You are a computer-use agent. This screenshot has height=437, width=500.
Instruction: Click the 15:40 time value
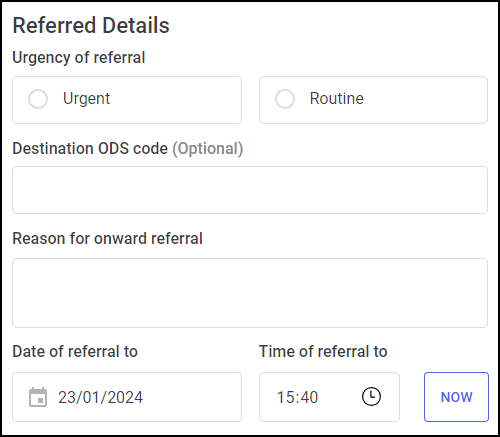pos(297,397)
